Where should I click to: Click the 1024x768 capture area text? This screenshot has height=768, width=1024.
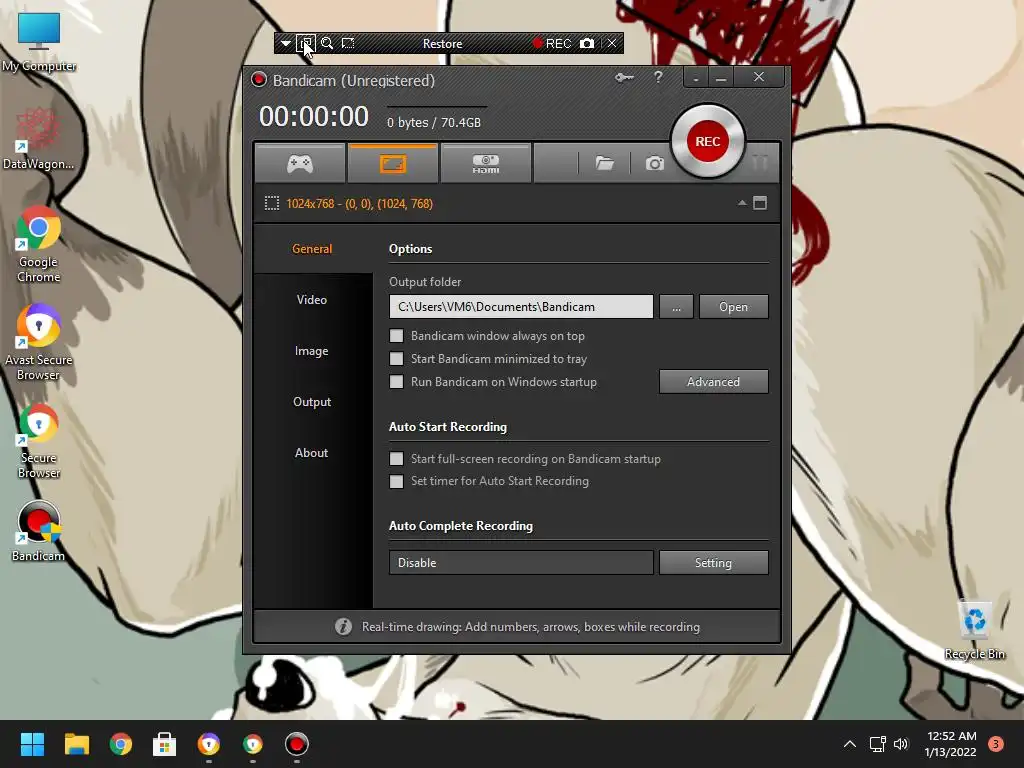point(359,204)
